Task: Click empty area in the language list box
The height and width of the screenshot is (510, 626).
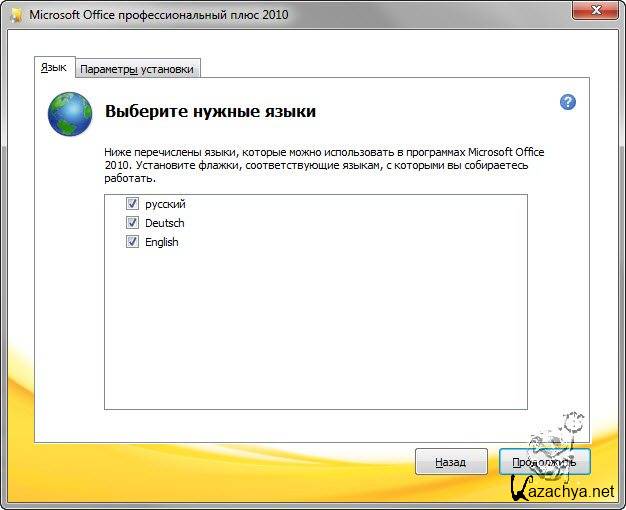Action: 316,330
